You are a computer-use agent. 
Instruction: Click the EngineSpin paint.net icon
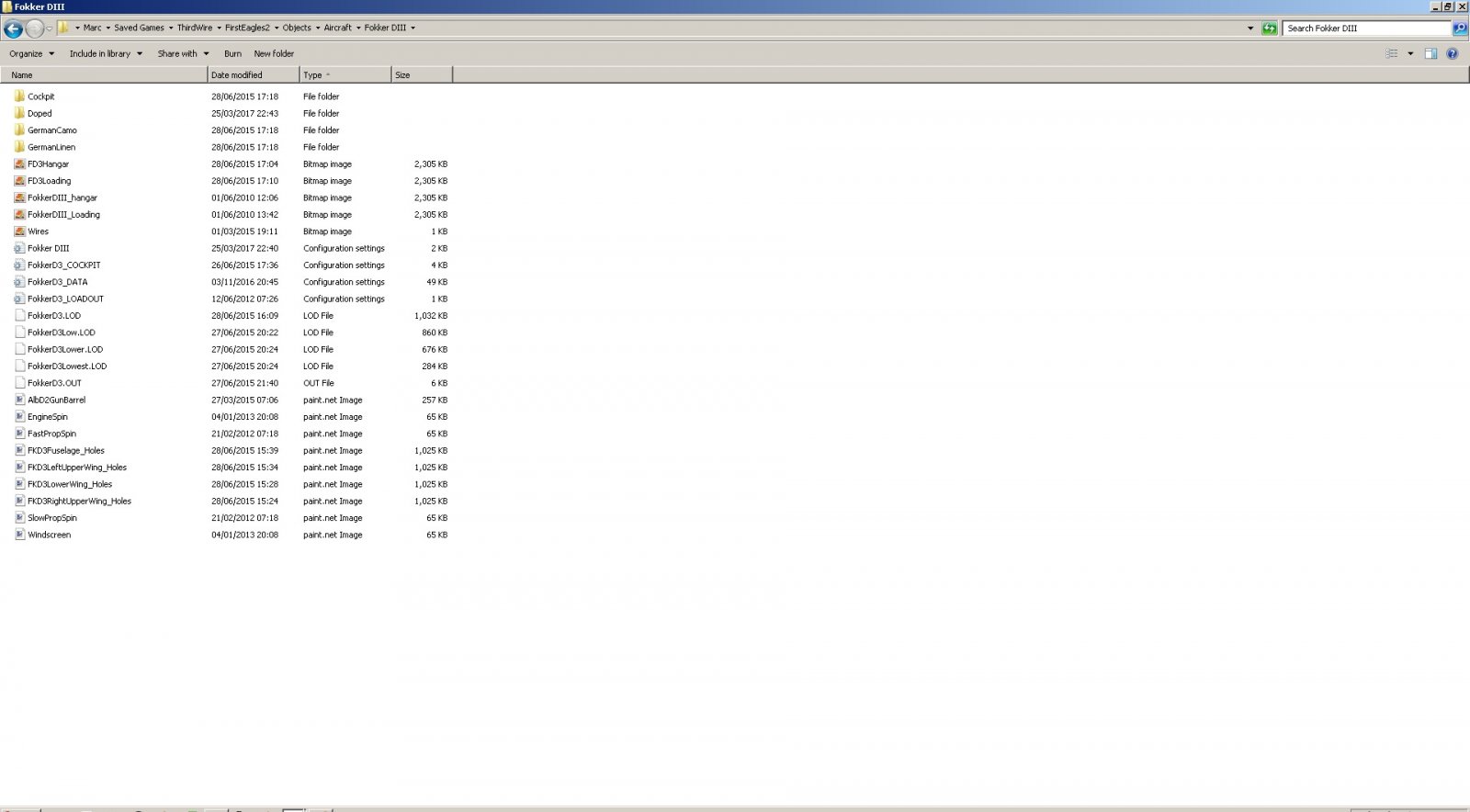tap(19, 417)
